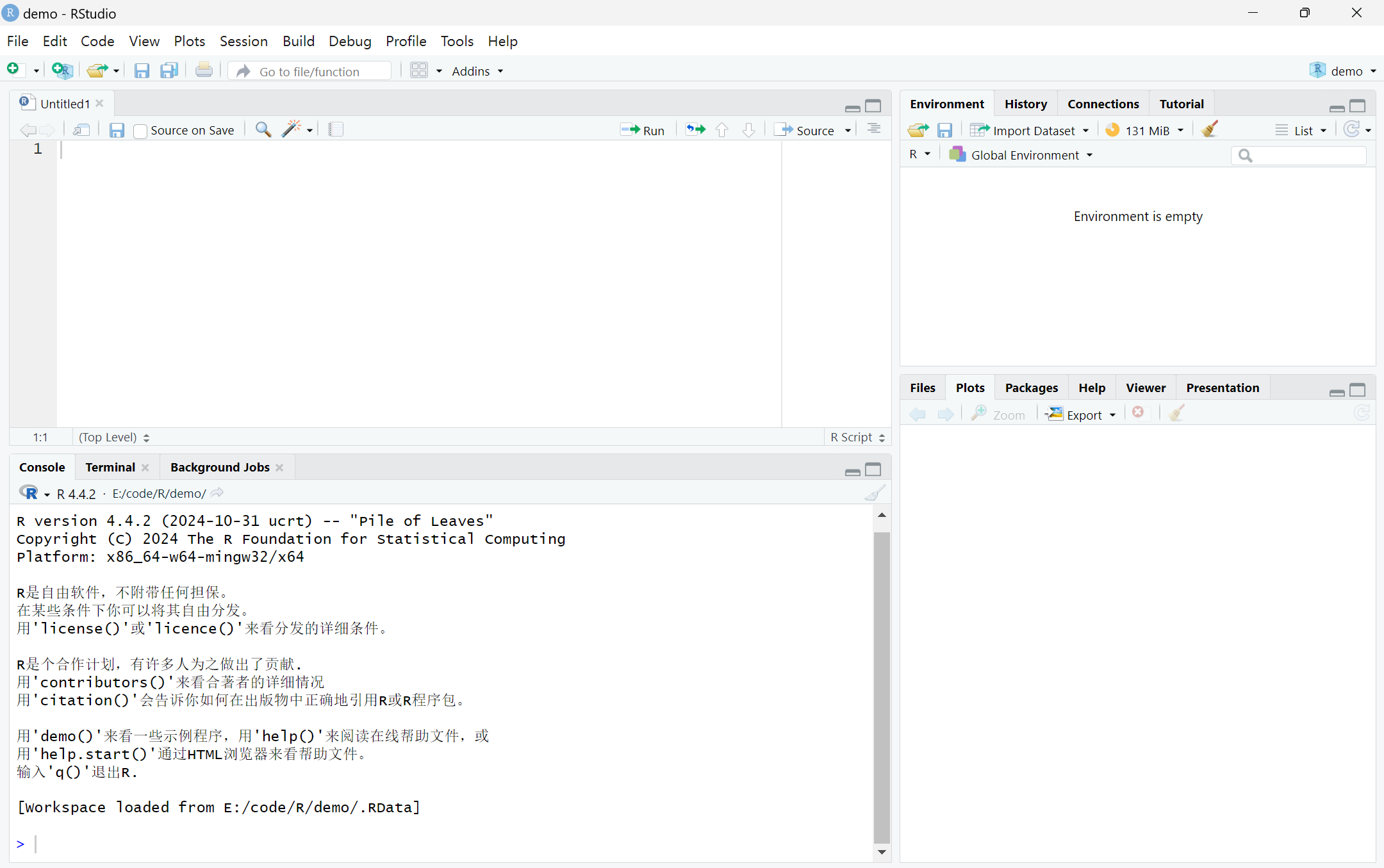1384x868 pixels.
Task: Save workspace in the Environment pane
Action: (945, 130)
